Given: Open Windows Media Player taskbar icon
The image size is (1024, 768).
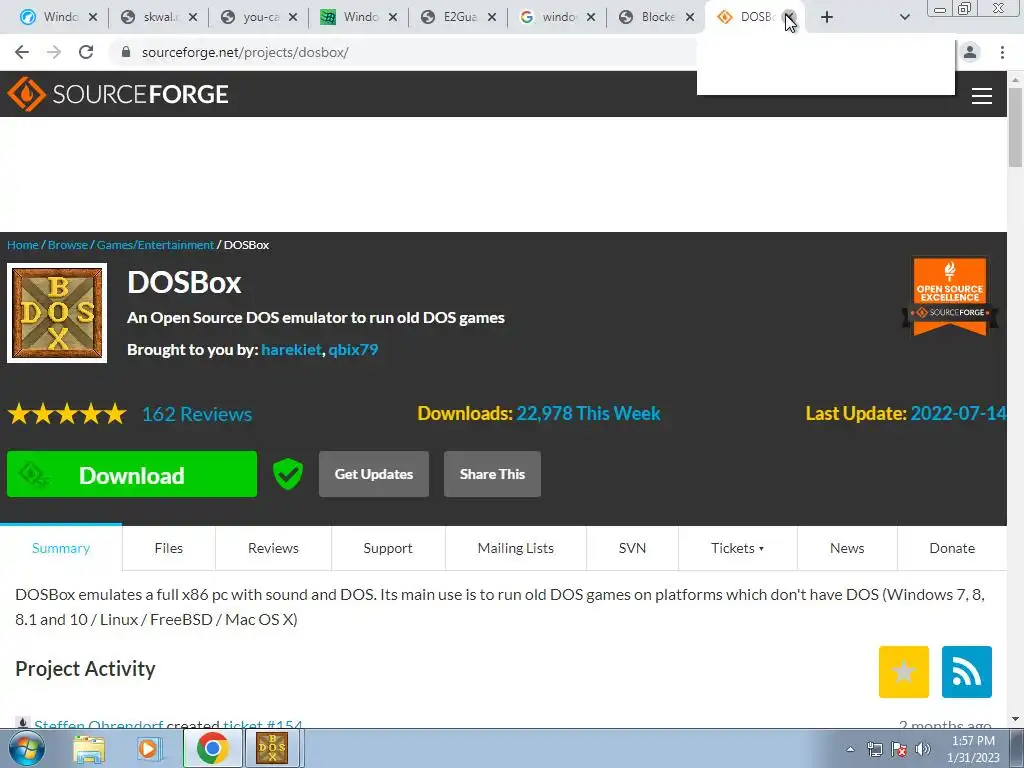Looking at the screenshot, I should pos(148,748).
